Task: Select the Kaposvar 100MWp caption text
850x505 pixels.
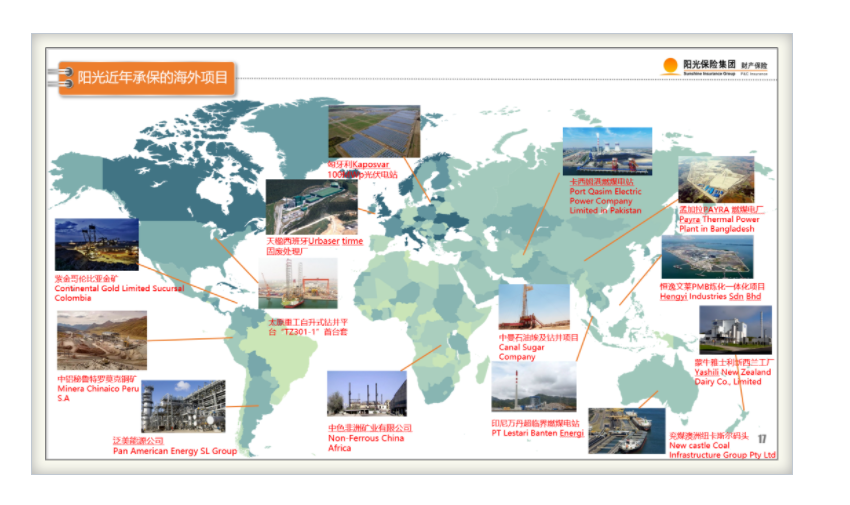Action: [x=362, y=170]
